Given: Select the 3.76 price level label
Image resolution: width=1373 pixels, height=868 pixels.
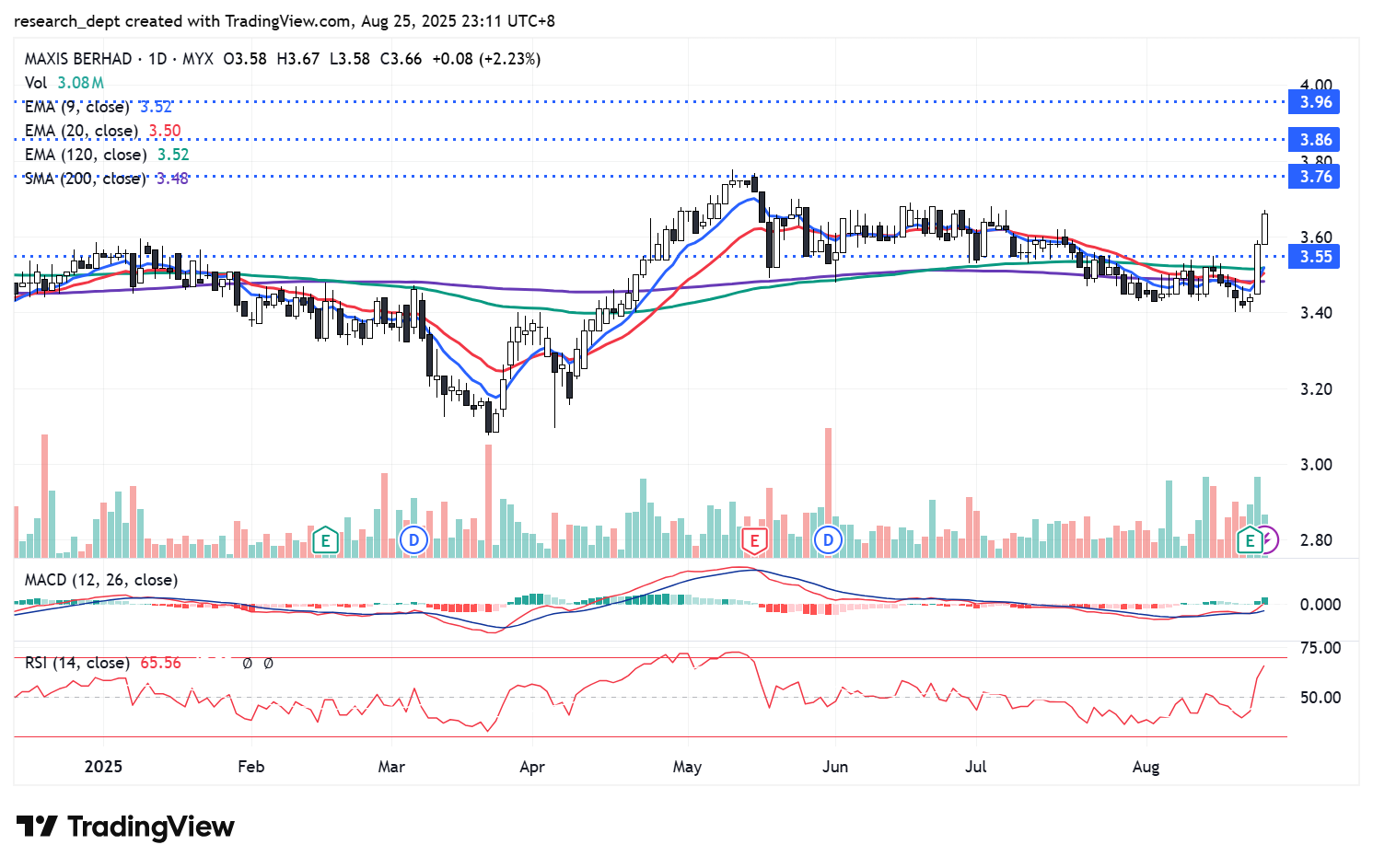Looking at the screenshot, I should tap(1315, 177).
